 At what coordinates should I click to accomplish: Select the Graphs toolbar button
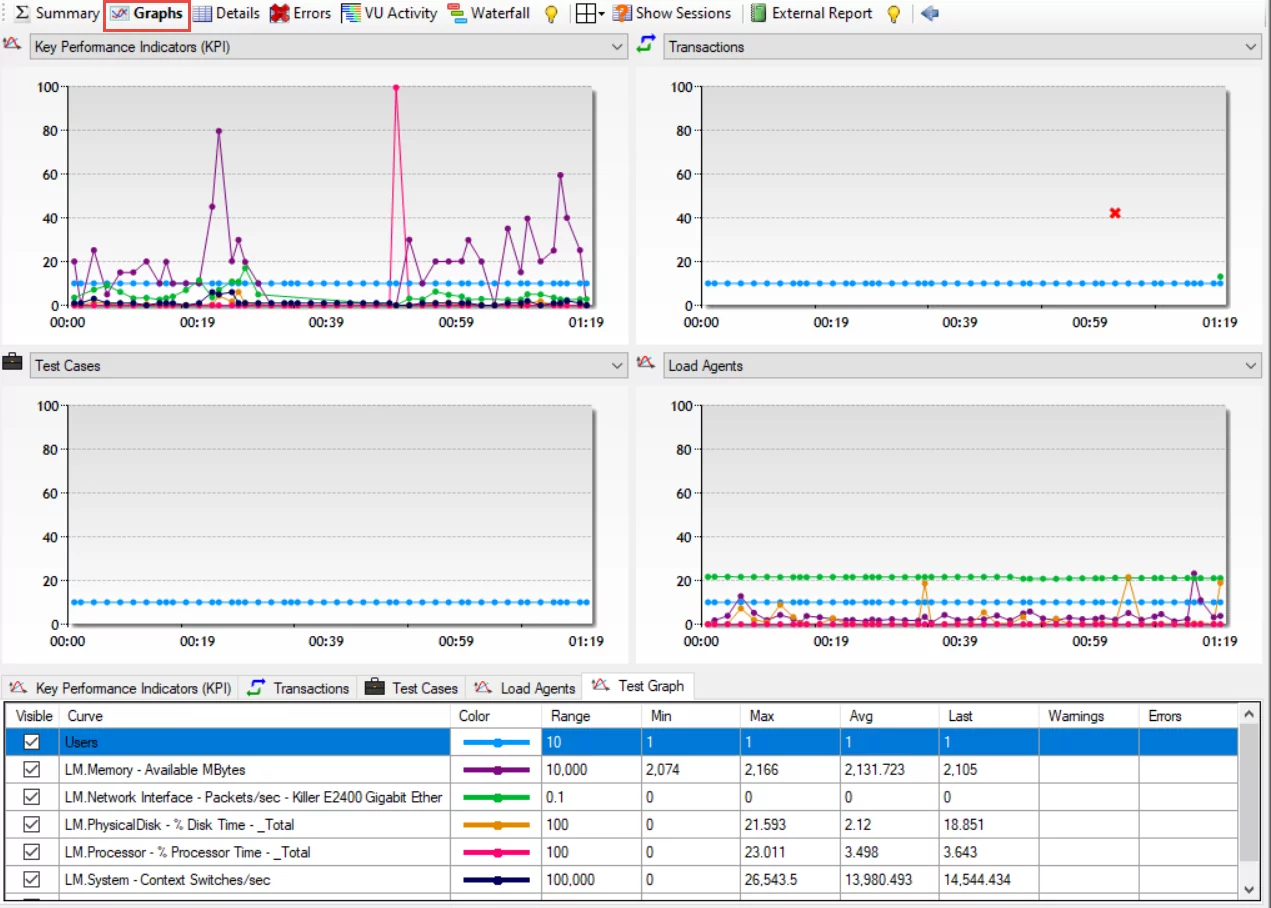tap(147, 14)
